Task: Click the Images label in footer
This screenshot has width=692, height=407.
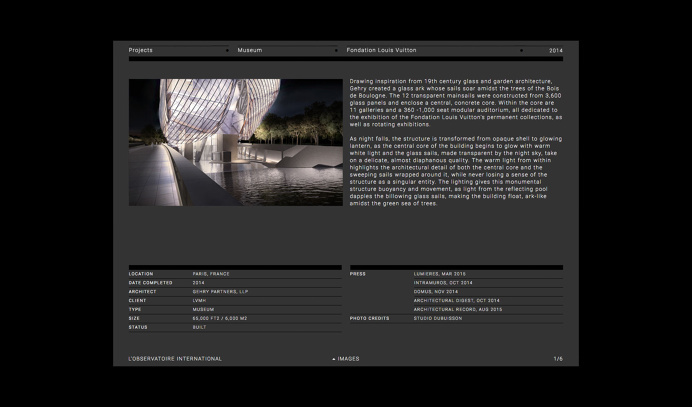Action: point(348,358)
